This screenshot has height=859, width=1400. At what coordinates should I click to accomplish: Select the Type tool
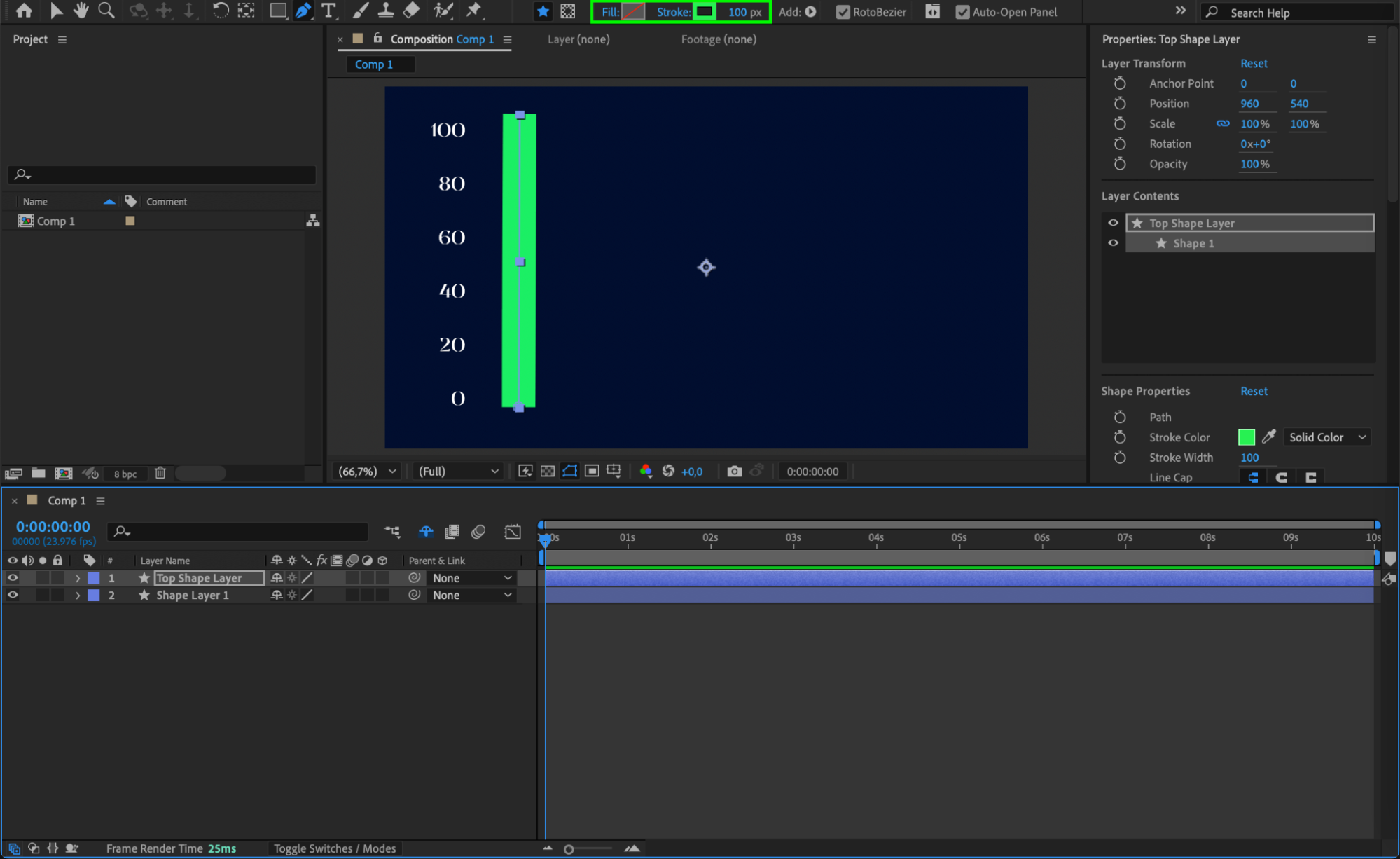(328, 11)
